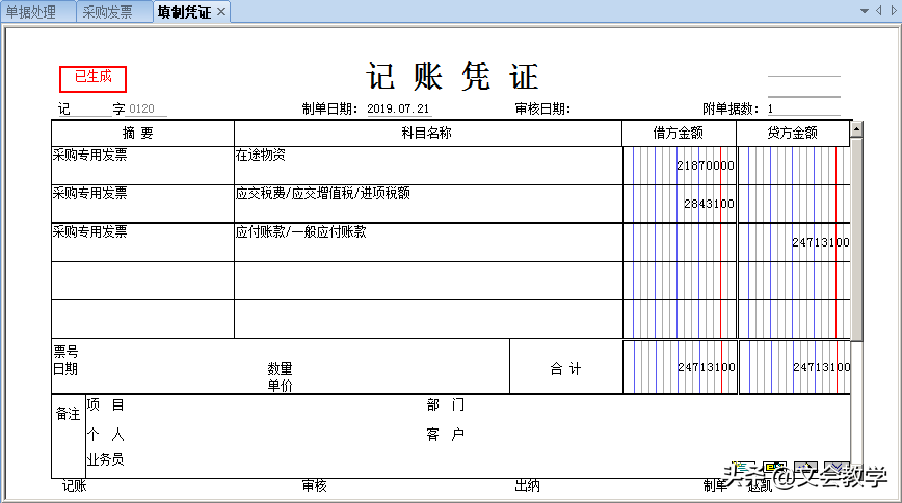This screenshot has width=902, height=503.
Task: Click the 业务员 label in the 备注 area
Action: [105, 459]
